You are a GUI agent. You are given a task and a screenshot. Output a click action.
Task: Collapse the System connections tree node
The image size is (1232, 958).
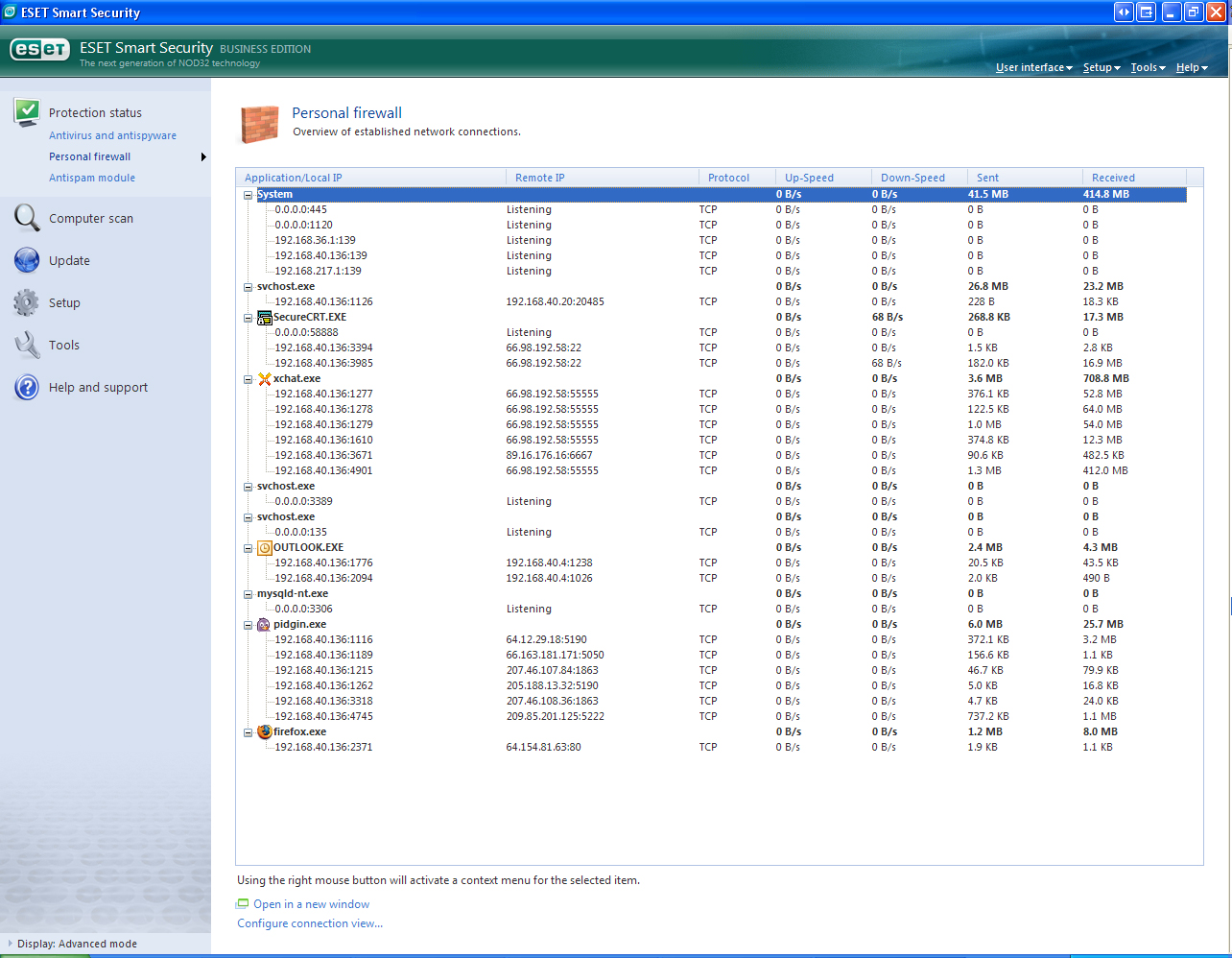249,195
